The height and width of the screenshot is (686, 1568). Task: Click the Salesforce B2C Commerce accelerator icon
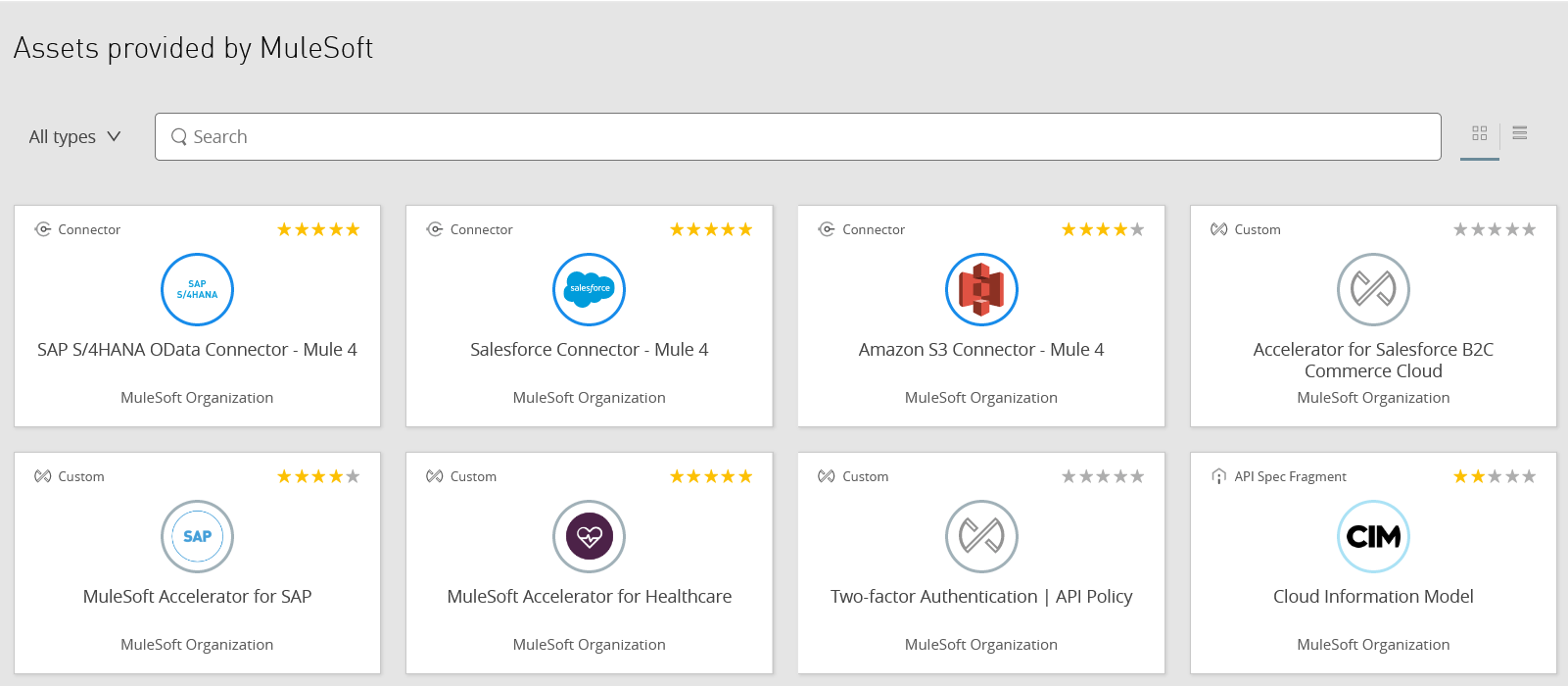[x=1373, y=289]
